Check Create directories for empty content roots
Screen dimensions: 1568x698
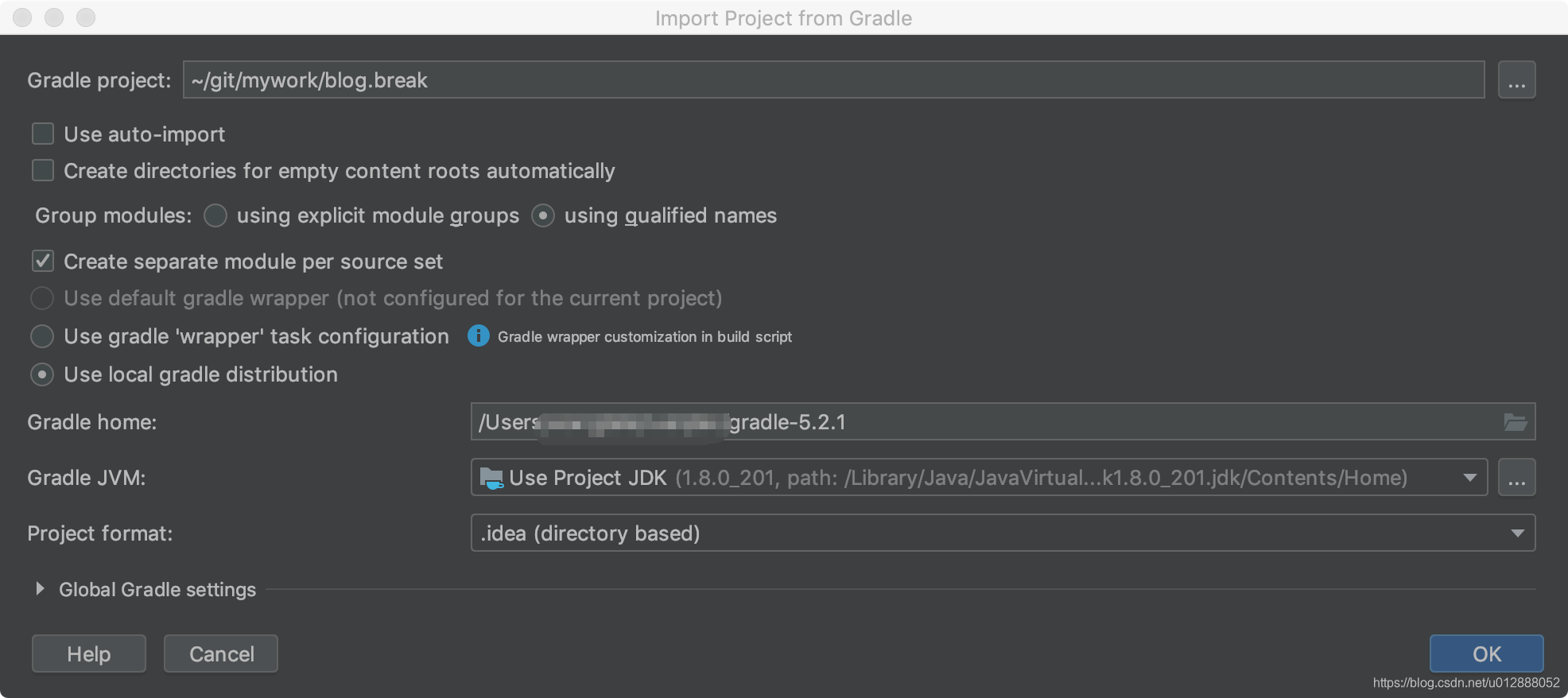pyautogui.click(x=43, y=170)
